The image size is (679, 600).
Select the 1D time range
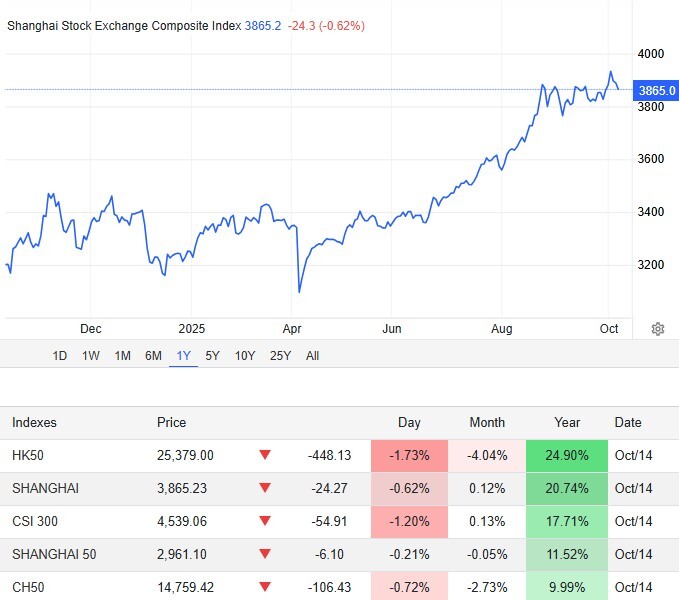pos(60,355)
